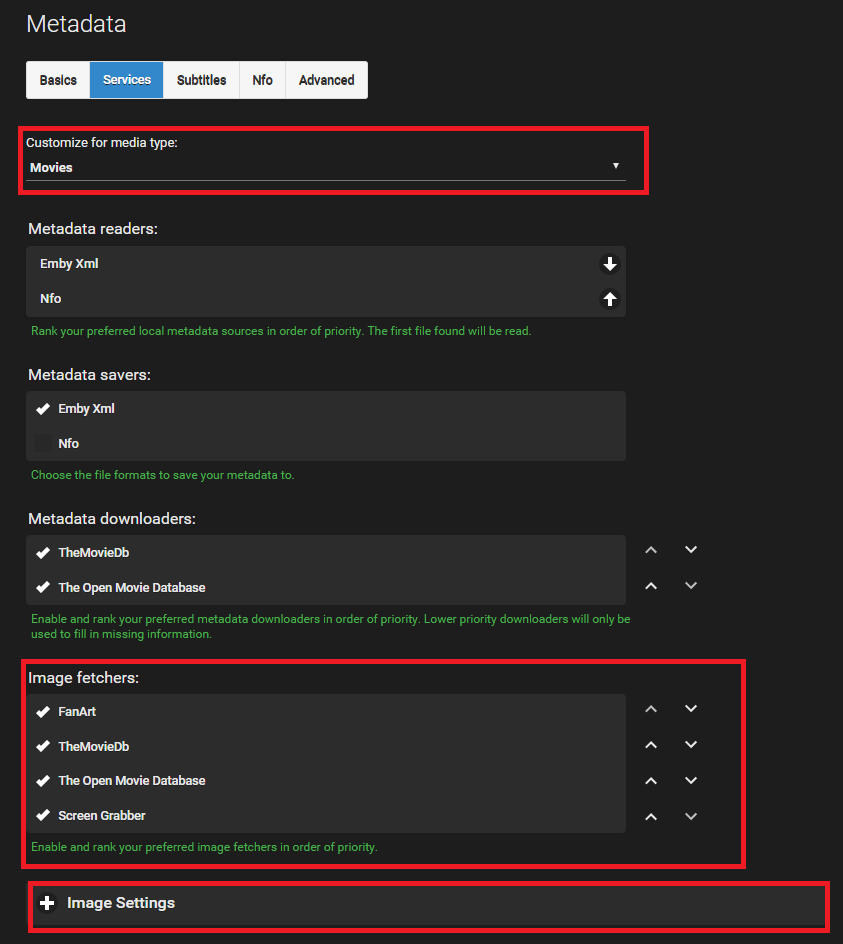Uncheck Emby Xml metadata saver
843x944 pixels.
coord(43,409)
